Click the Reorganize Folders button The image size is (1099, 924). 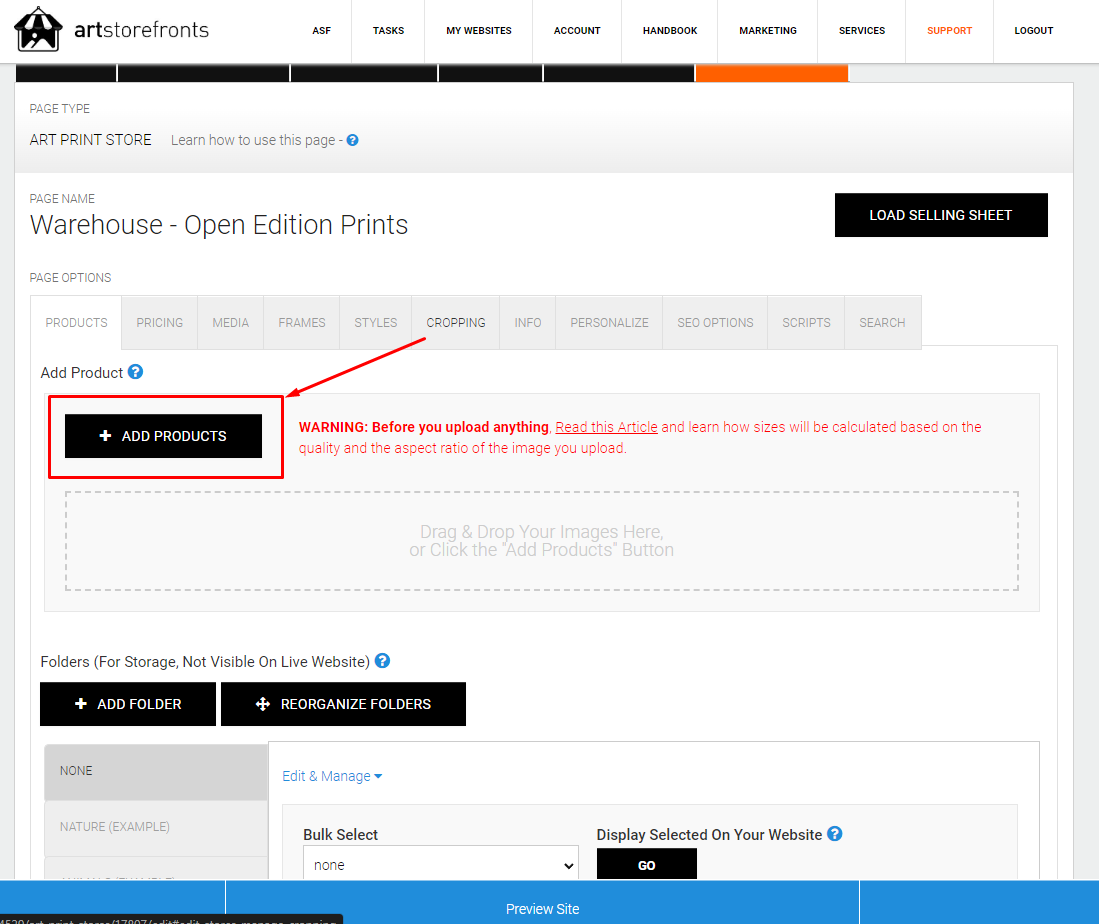[343, 704]
